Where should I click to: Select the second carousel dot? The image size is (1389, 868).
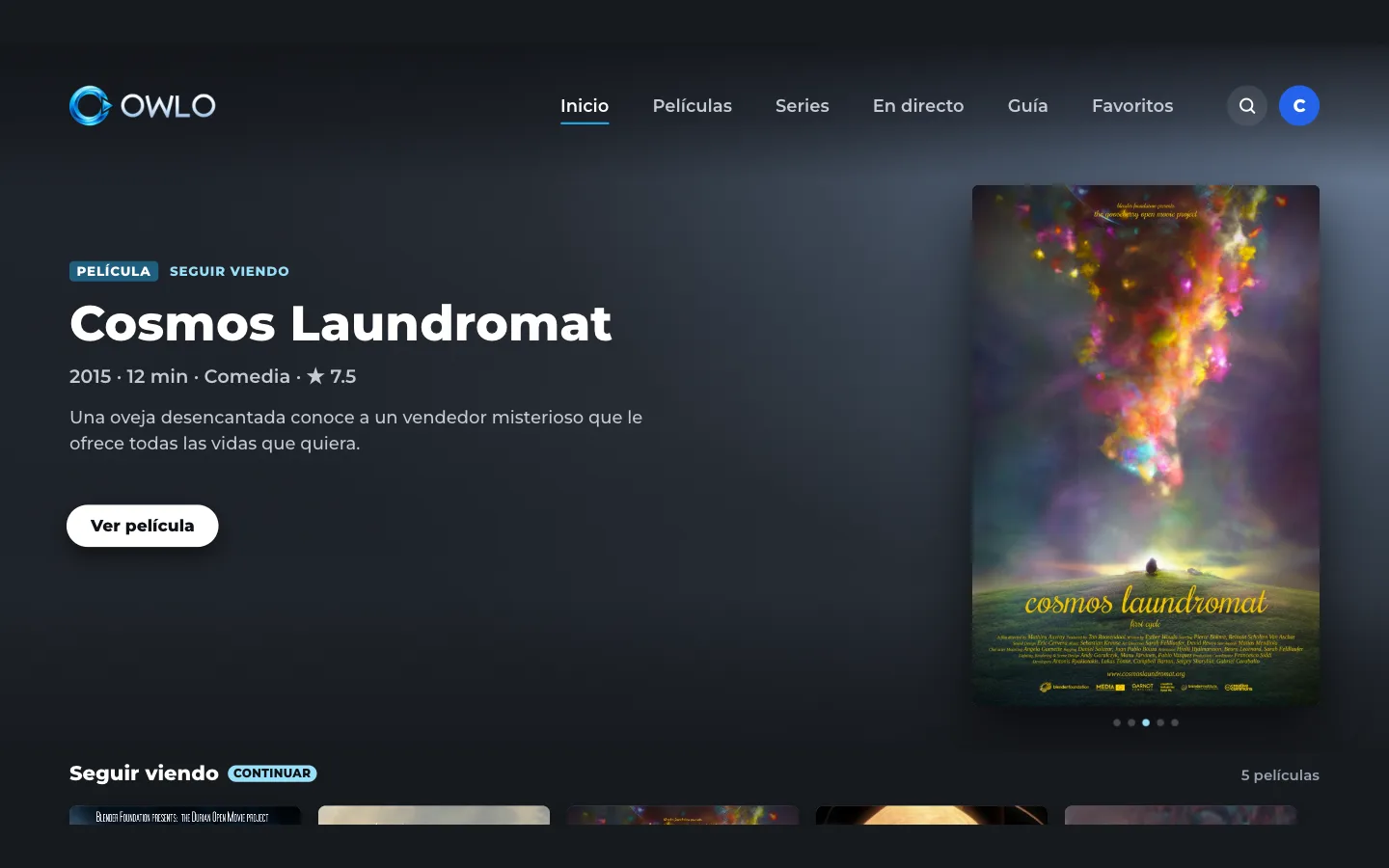(x=1131, y=722)
